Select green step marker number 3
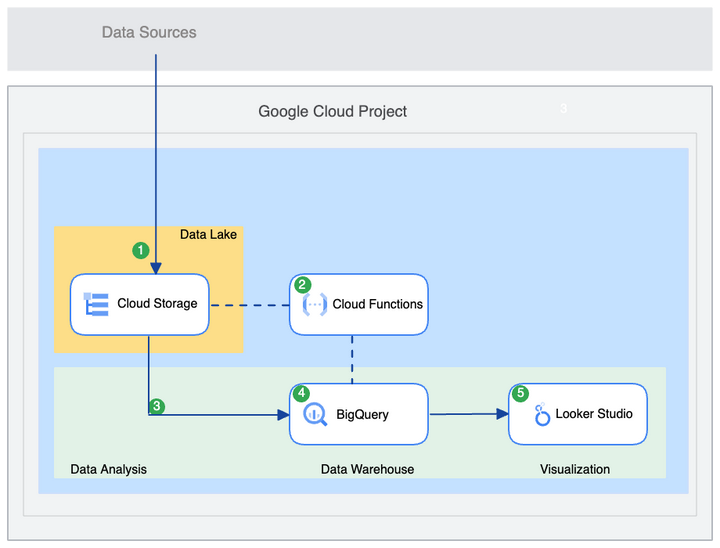This screenshot has width=720, height=548. pos(157,406)
